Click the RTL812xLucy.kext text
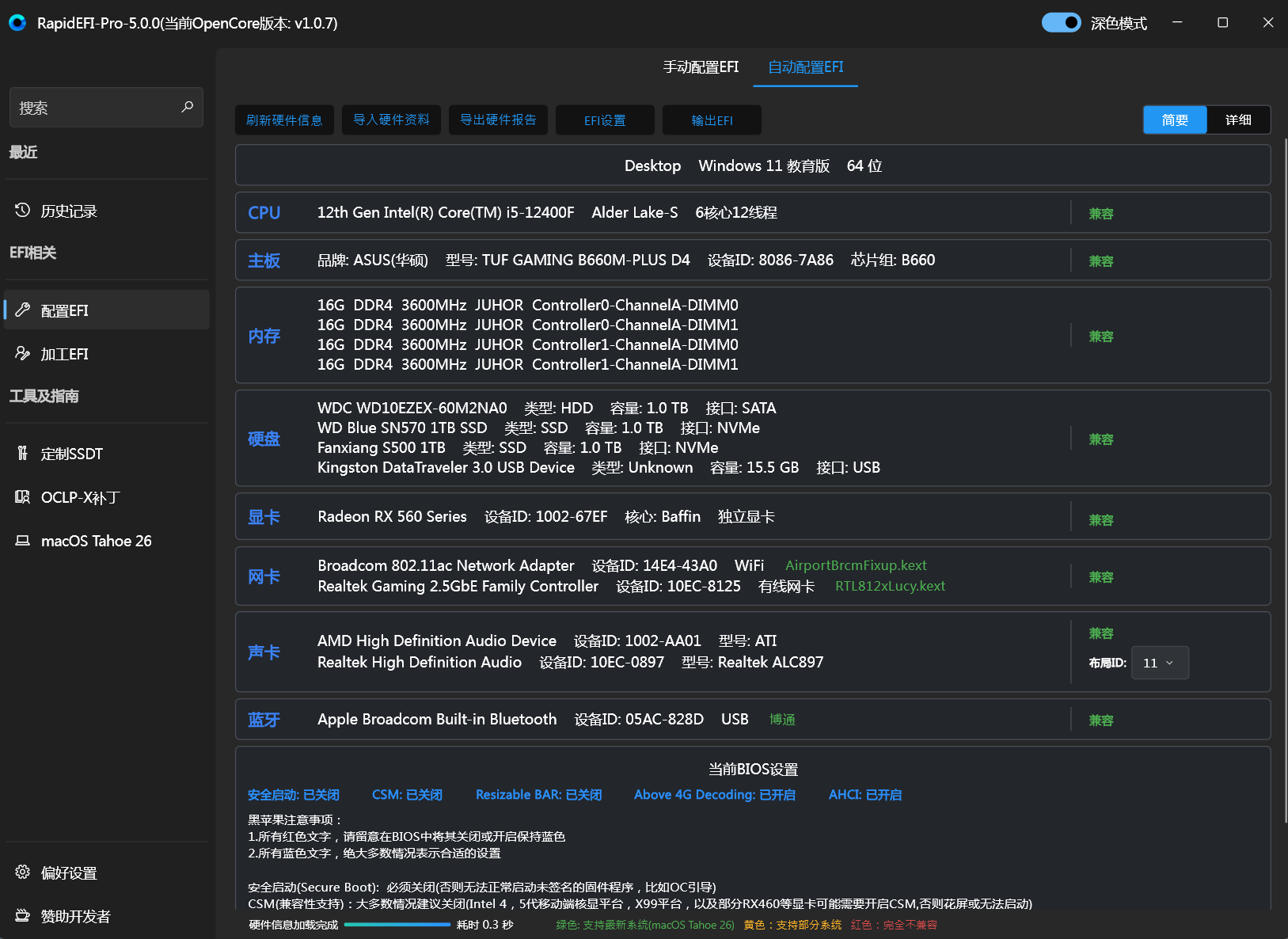Image resolution: width=1288 pixels, height=939 pixels. pos(891,586)
